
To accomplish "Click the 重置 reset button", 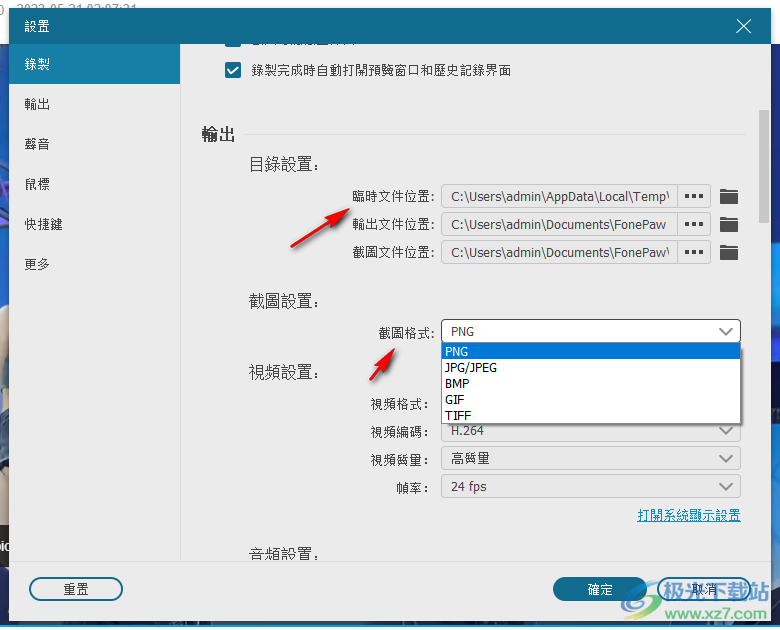I will pos(76,589).
